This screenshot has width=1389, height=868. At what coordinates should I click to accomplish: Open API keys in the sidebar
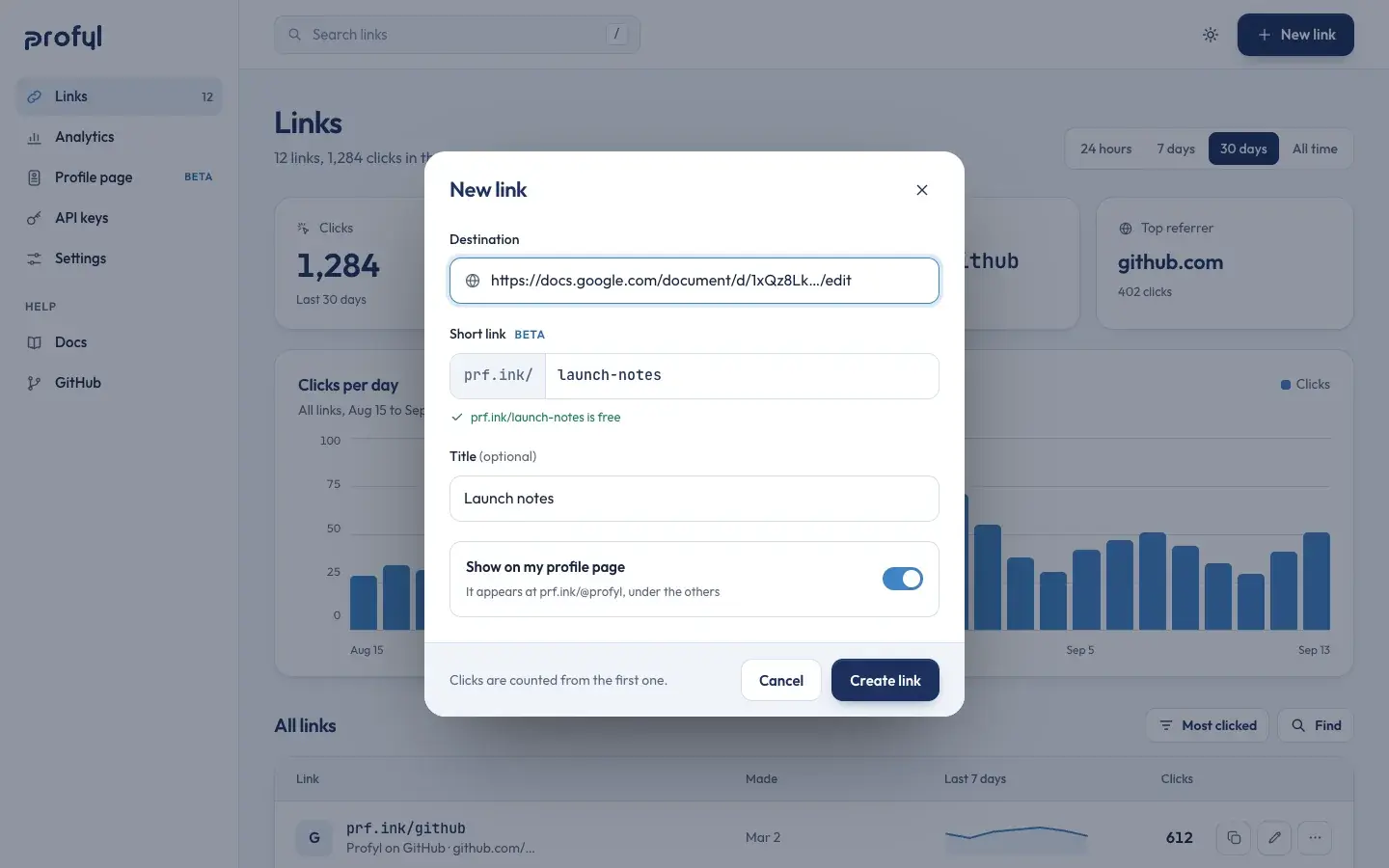click(x=119, y=218)
